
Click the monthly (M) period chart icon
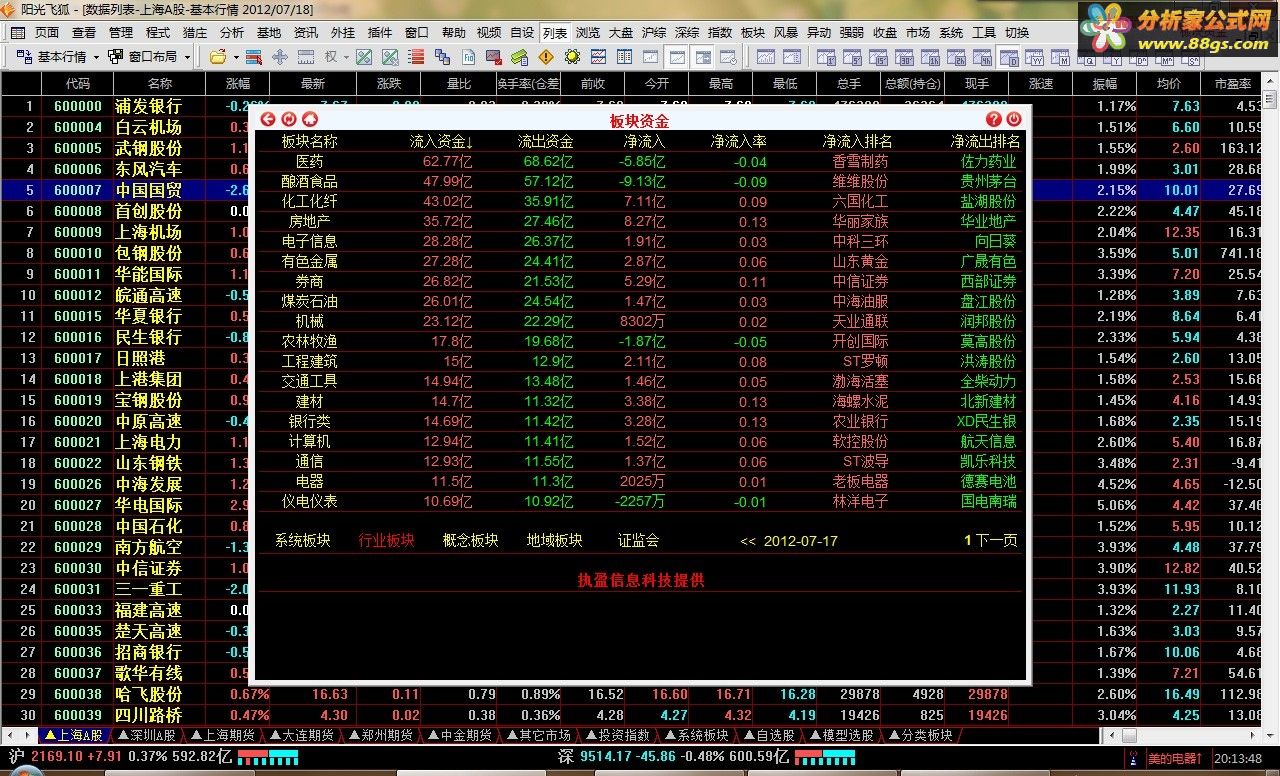coord(1060,57)
